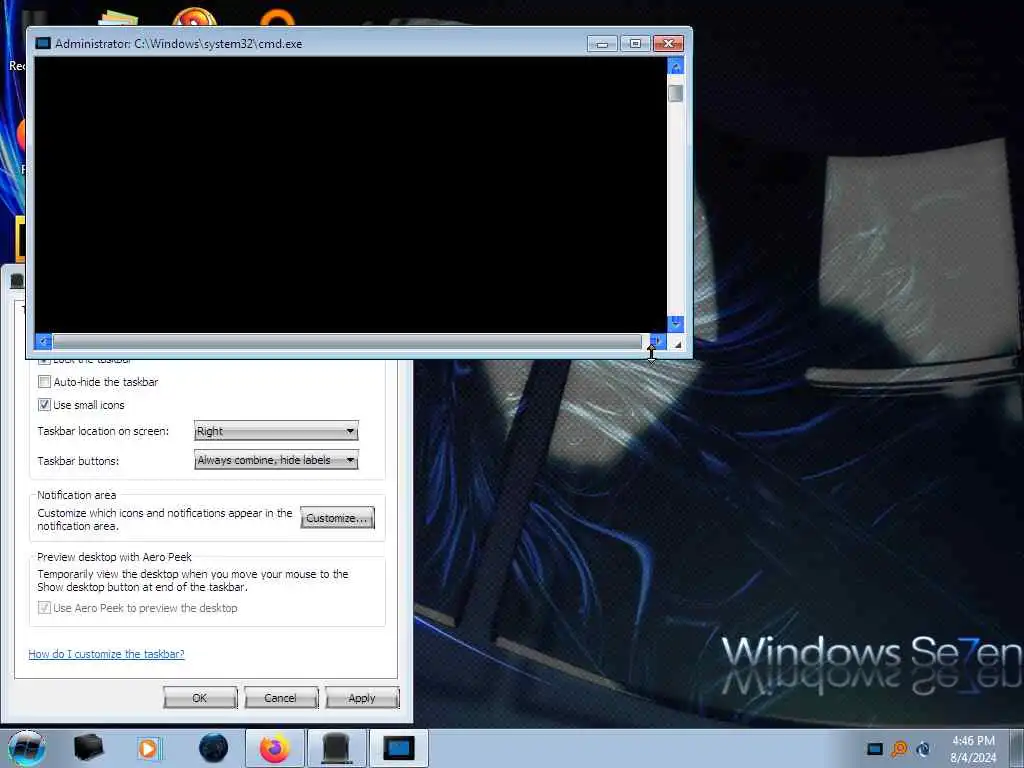Viewport: 1024px width, 768px height.
Task: Minimize the cmd.exe window
Action: coord(602,44)
